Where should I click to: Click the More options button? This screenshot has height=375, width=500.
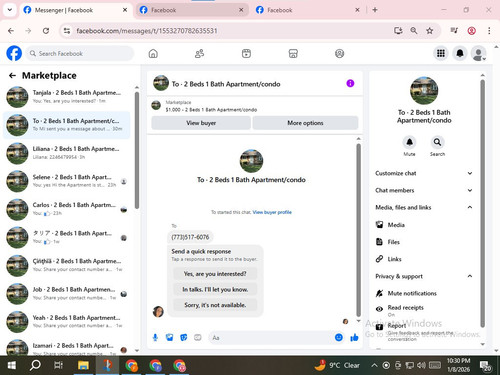(x=305, y=123)
